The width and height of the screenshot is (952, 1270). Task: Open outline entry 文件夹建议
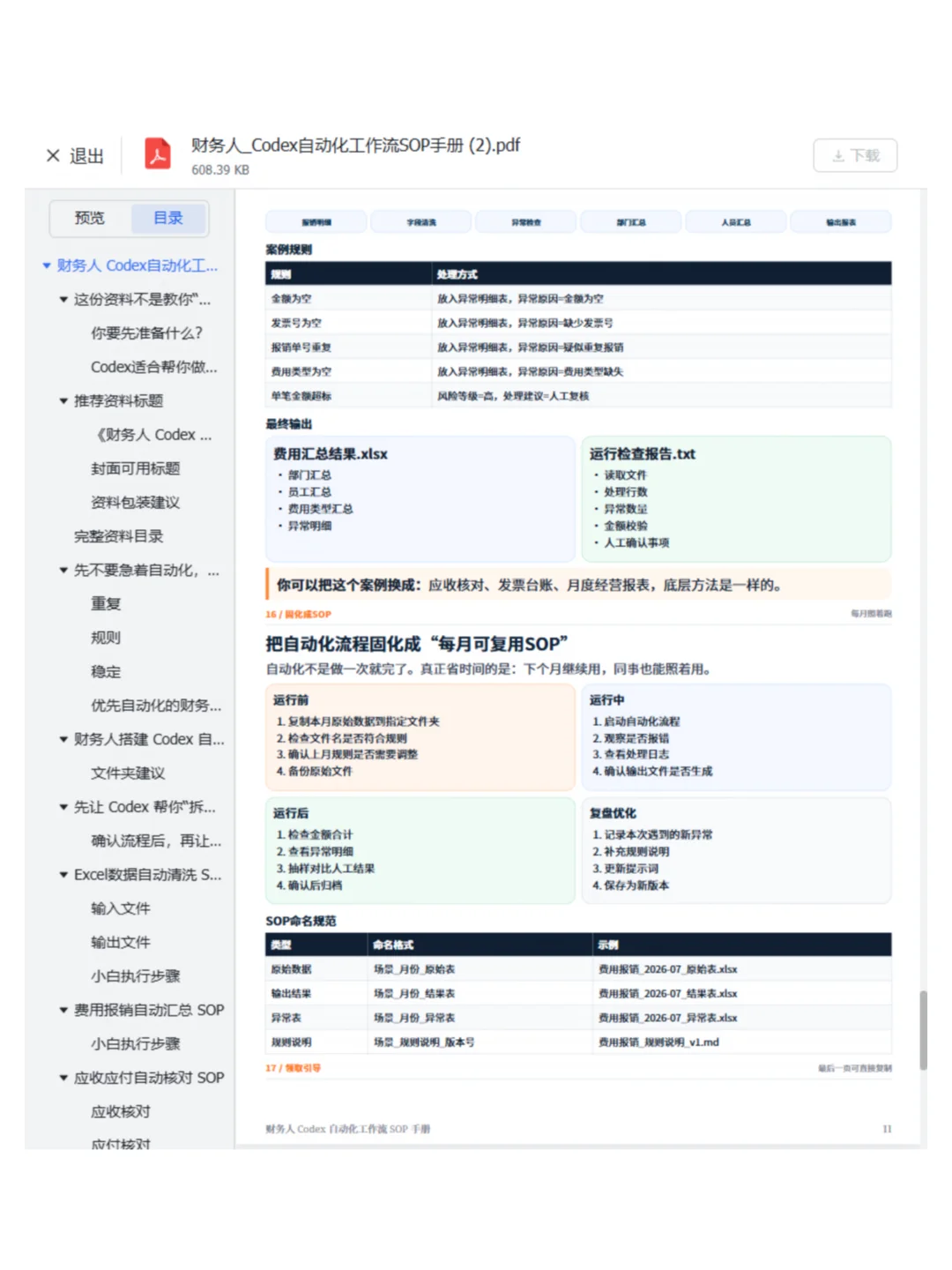click(128, 773)
